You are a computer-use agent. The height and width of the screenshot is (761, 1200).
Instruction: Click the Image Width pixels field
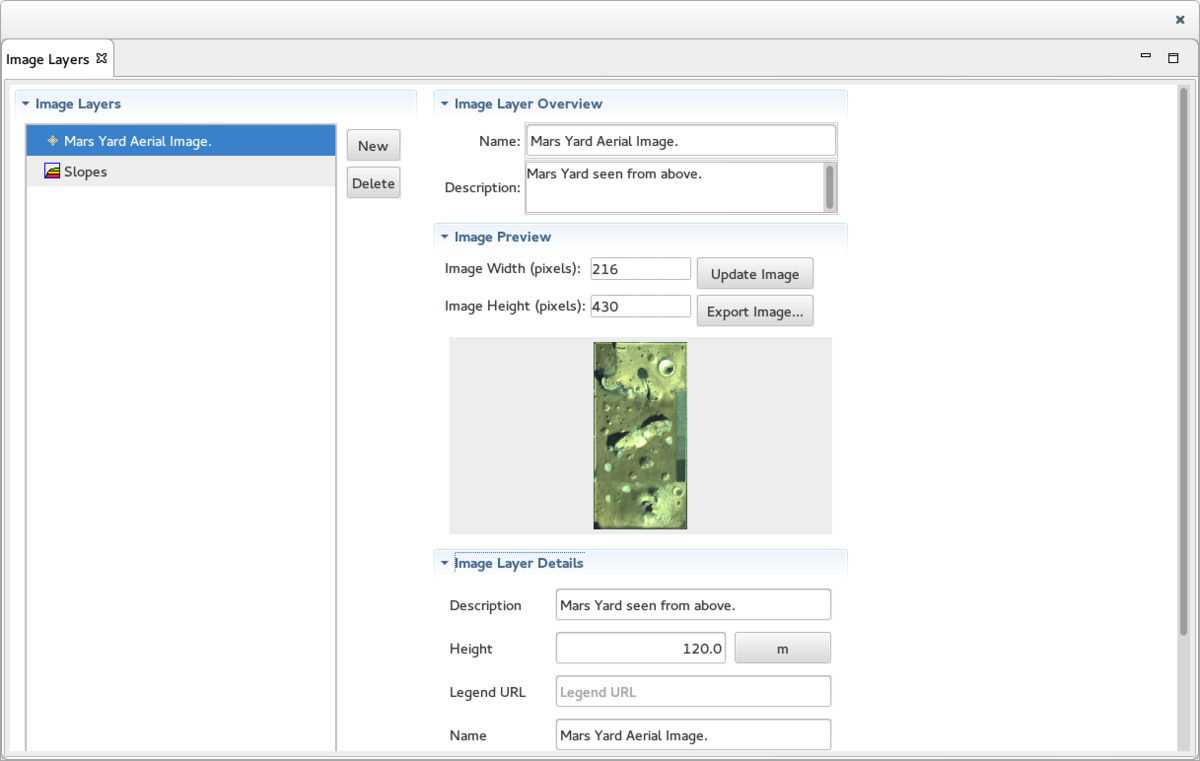pyautogui.click(x=640, y=268)
